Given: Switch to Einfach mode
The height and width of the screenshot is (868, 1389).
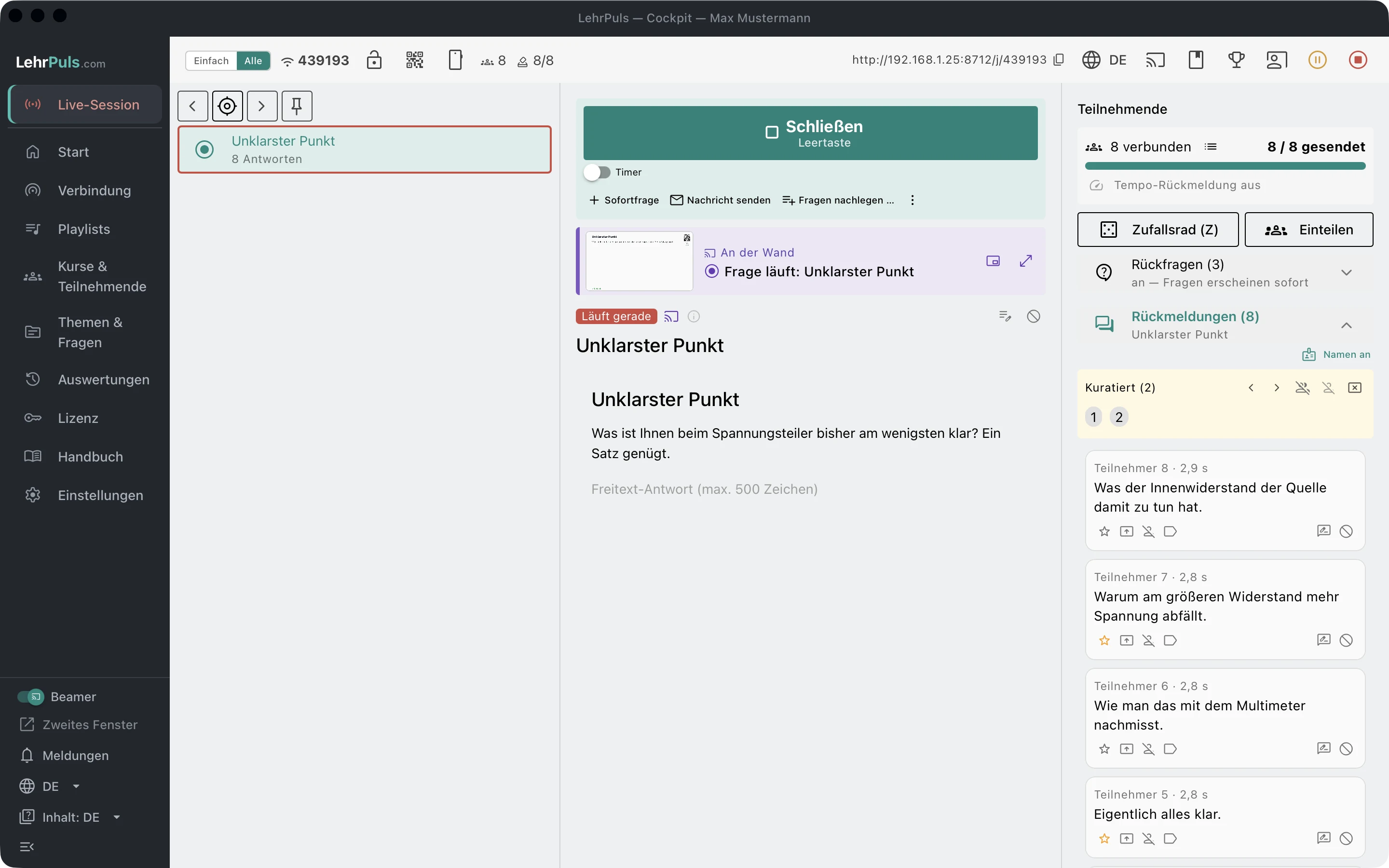Looking at the screenshot, I should click(x=211, y=61).
